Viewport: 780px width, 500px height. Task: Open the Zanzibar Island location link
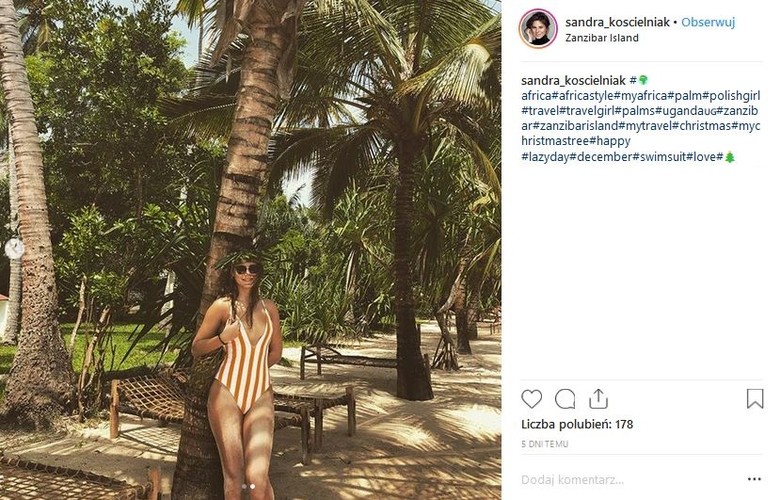coord(601,38)
